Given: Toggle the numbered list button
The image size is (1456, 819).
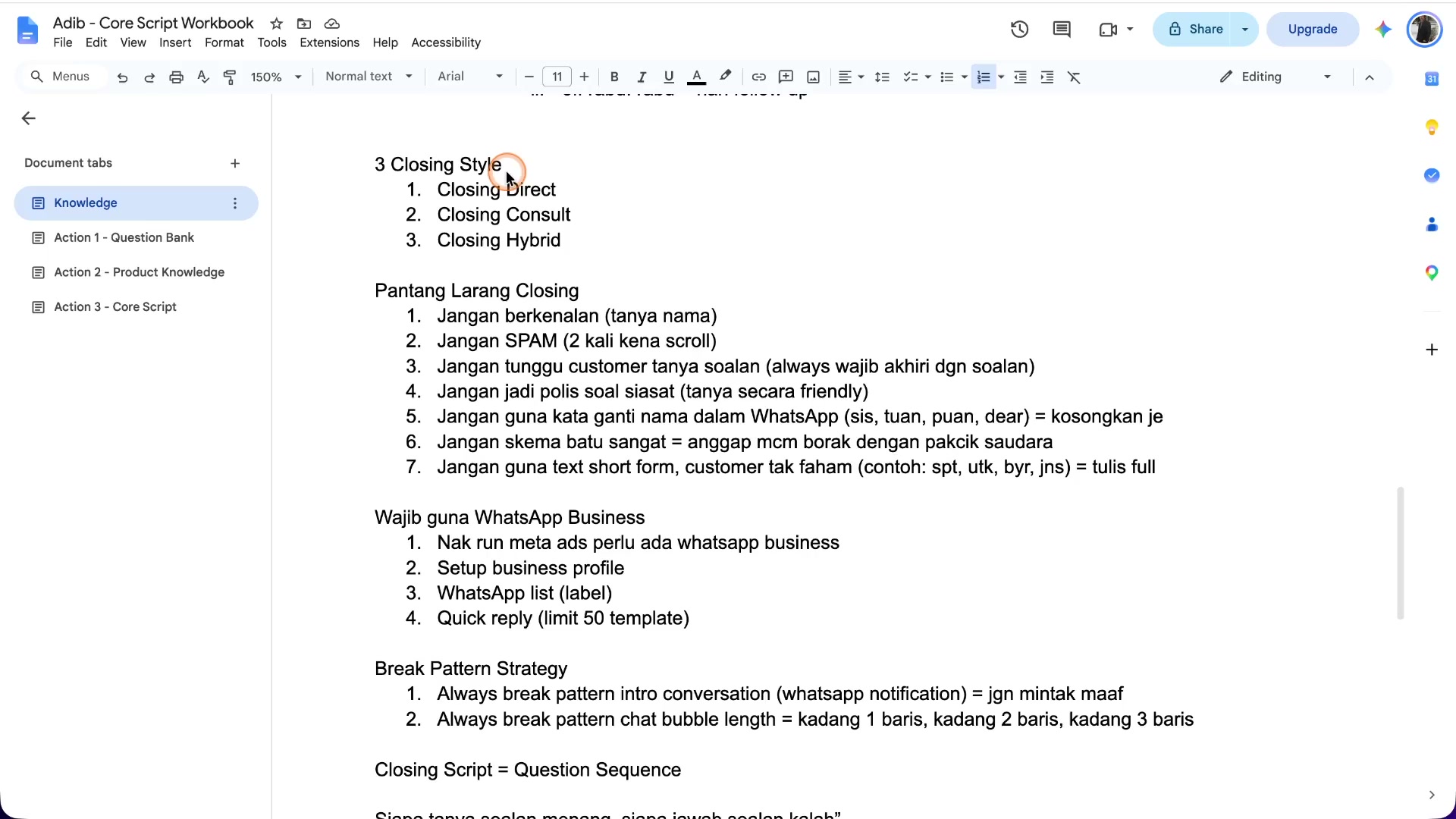Looking at the screenshot, I should click(984, 77).
